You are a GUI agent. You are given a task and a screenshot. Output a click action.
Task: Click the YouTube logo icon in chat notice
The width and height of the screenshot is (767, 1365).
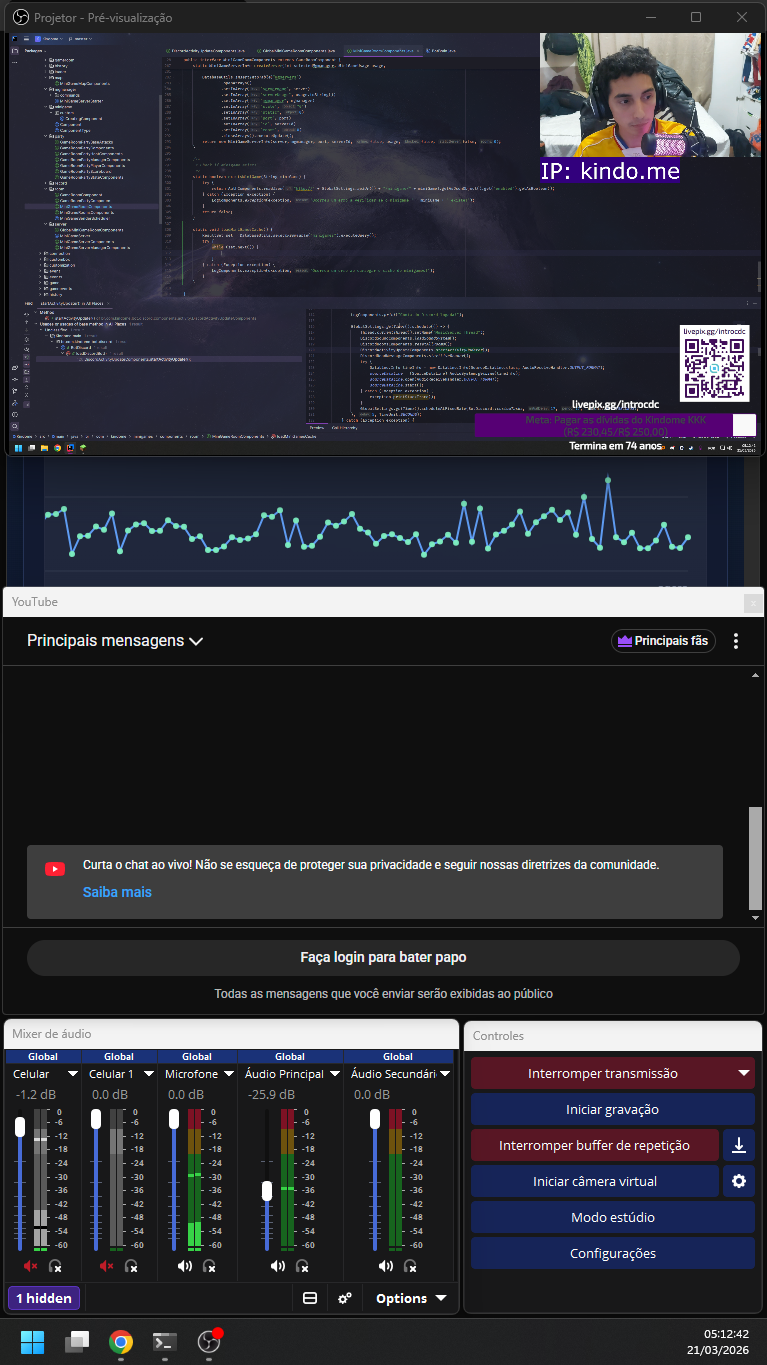55,869
